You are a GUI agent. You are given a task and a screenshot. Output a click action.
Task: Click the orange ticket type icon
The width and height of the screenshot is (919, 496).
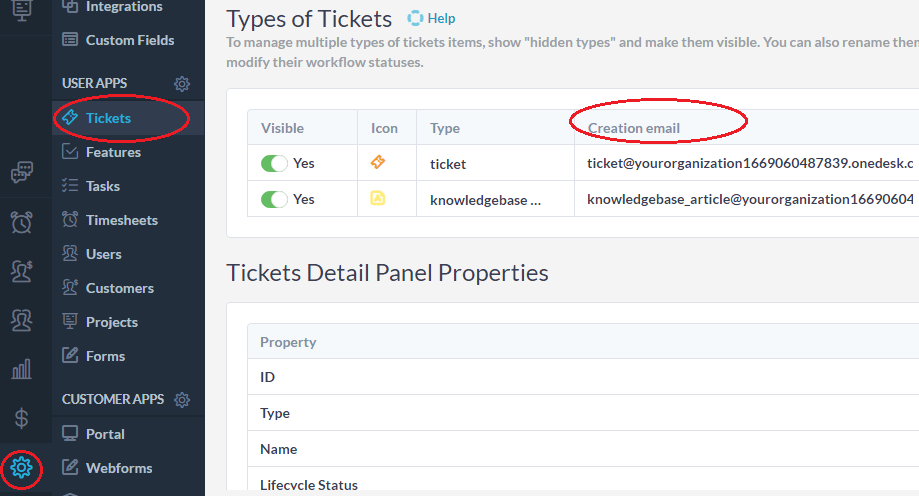click(x=378, y=163)
